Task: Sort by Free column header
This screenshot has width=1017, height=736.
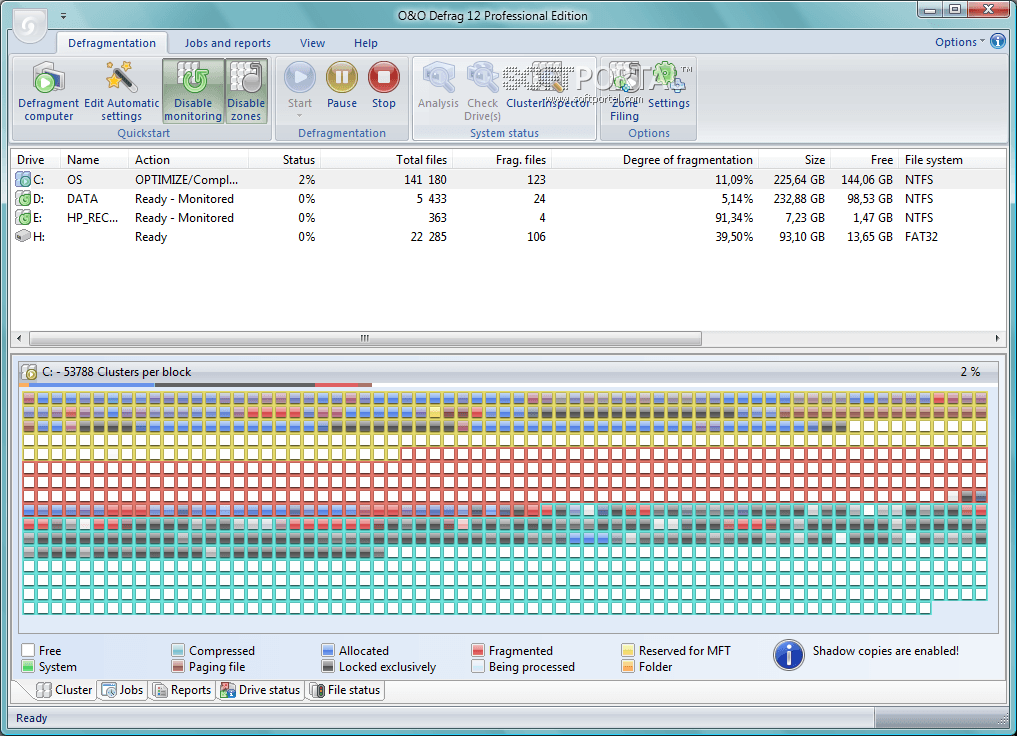Action: coord(865,160)
